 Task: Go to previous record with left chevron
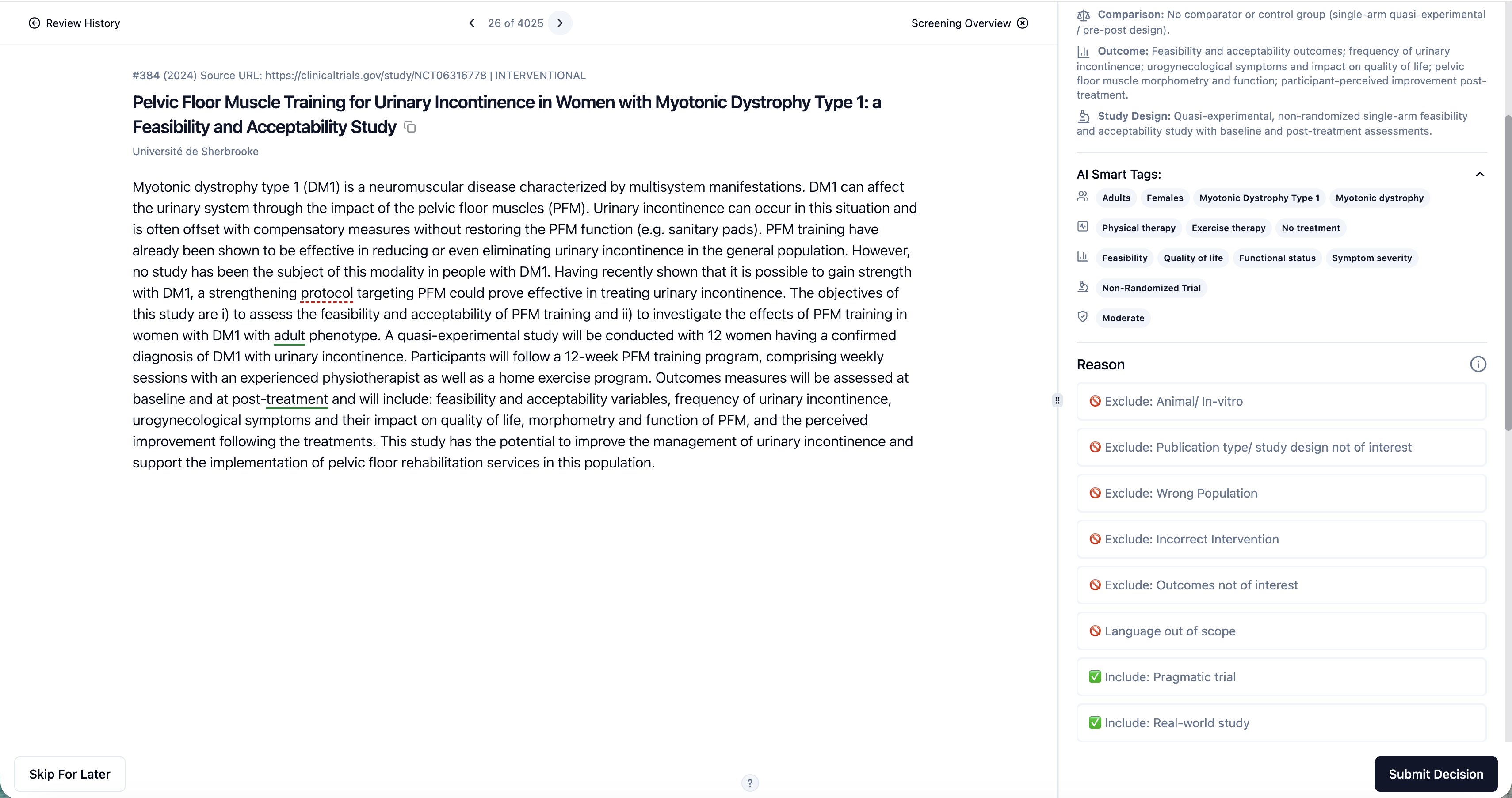471,23
